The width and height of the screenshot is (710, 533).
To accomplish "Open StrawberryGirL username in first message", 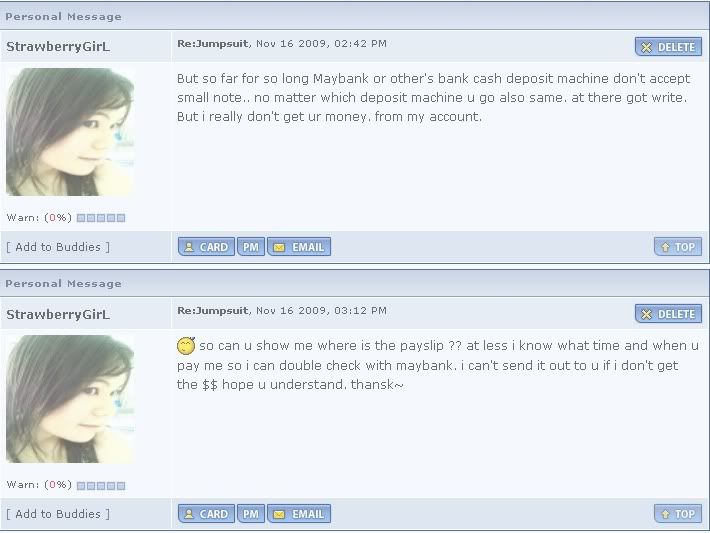I will (58, 47).
